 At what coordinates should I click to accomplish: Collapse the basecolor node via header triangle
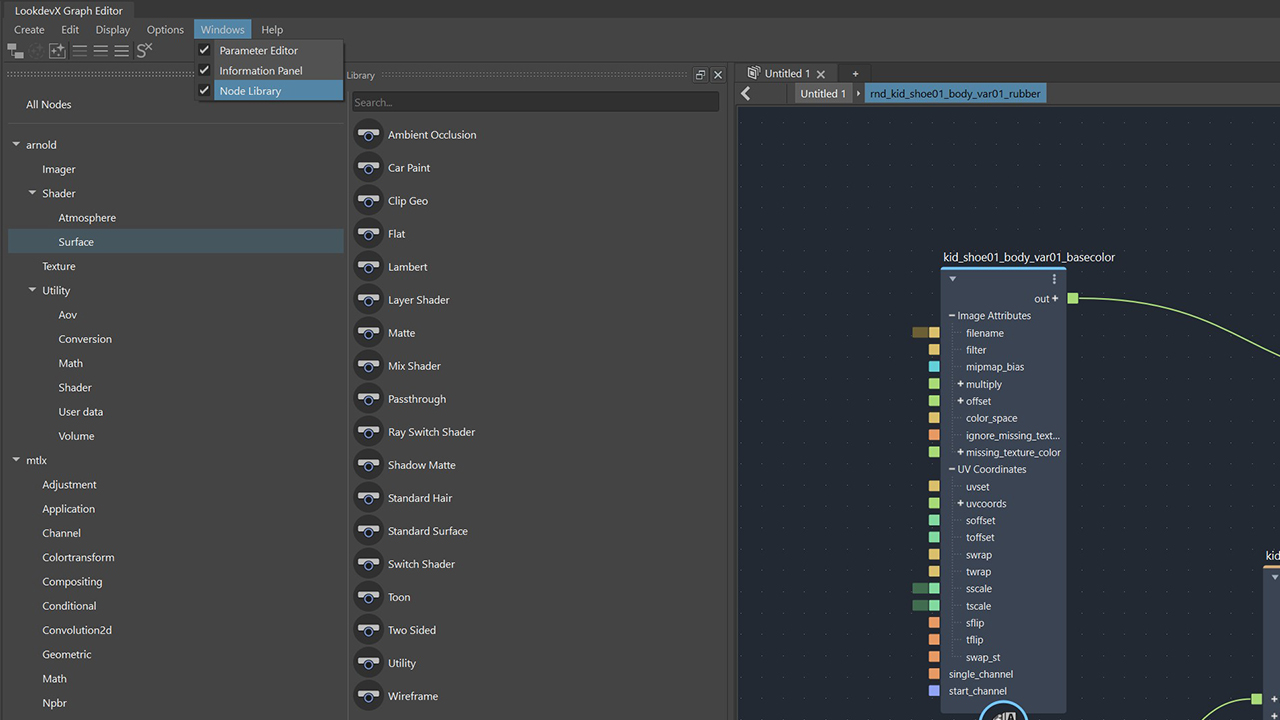(953, 280)
